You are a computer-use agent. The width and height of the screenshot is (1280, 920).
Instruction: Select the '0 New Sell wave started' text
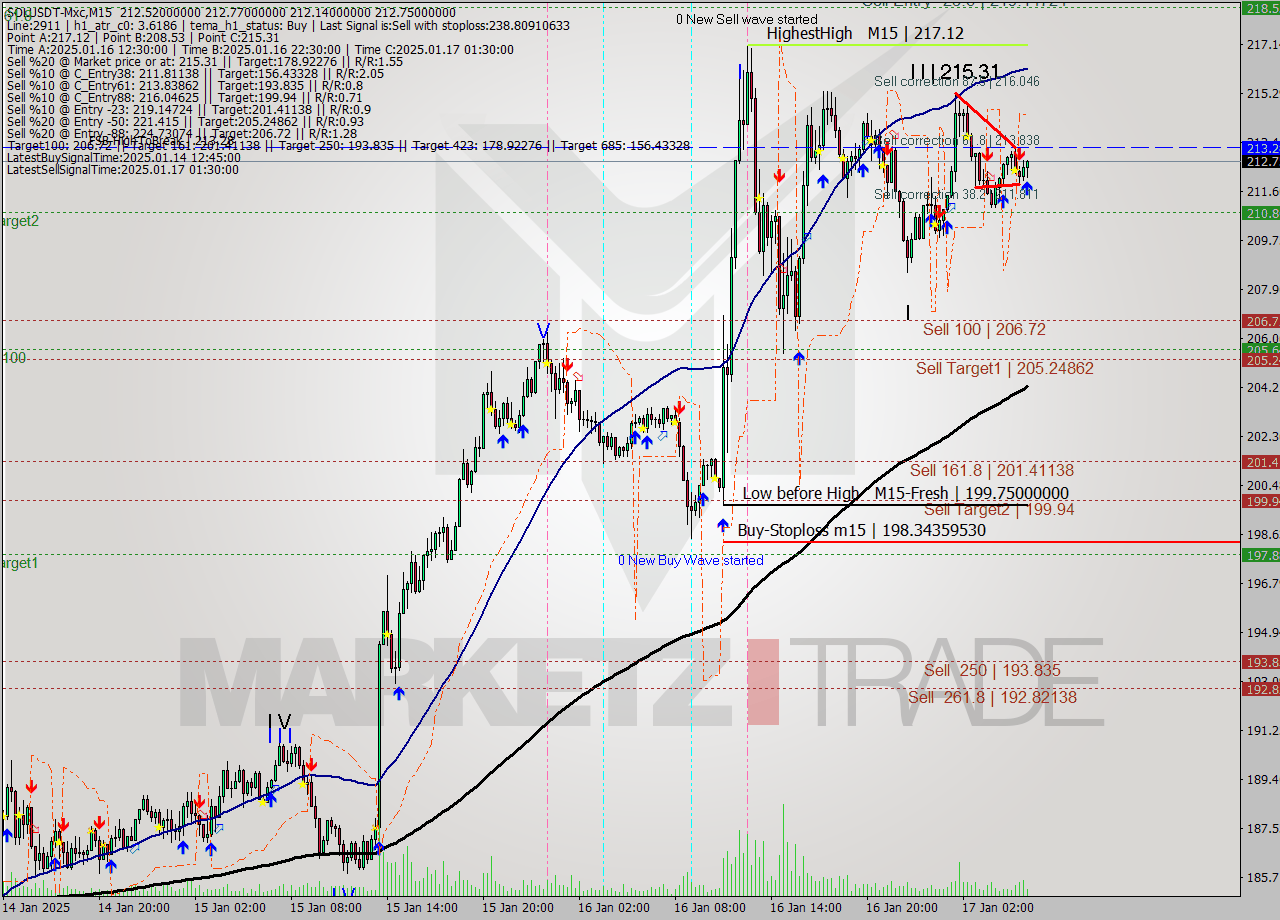pos(746,19)
